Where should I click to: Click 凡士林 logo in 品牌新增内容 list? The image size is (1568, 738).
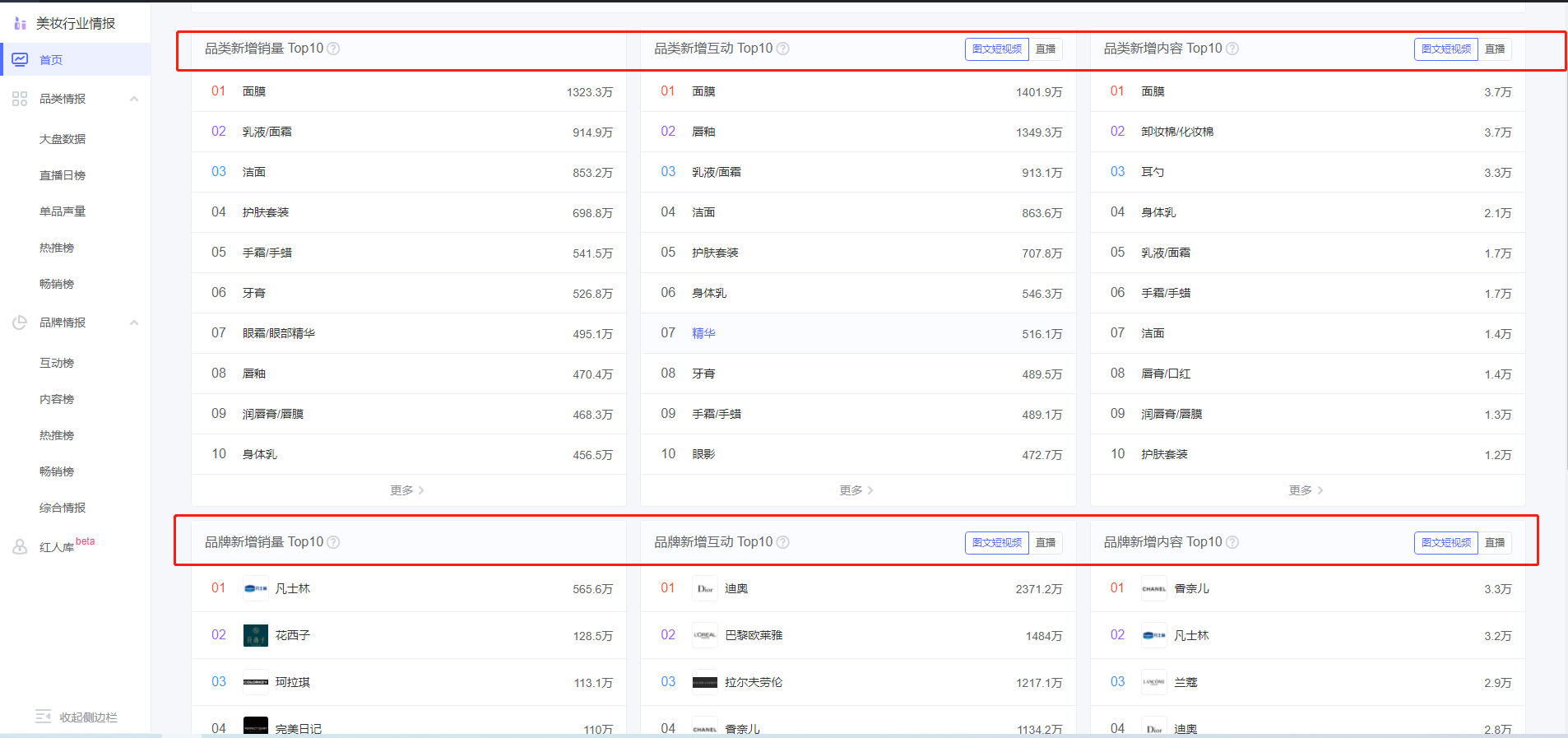(1154, 635)
